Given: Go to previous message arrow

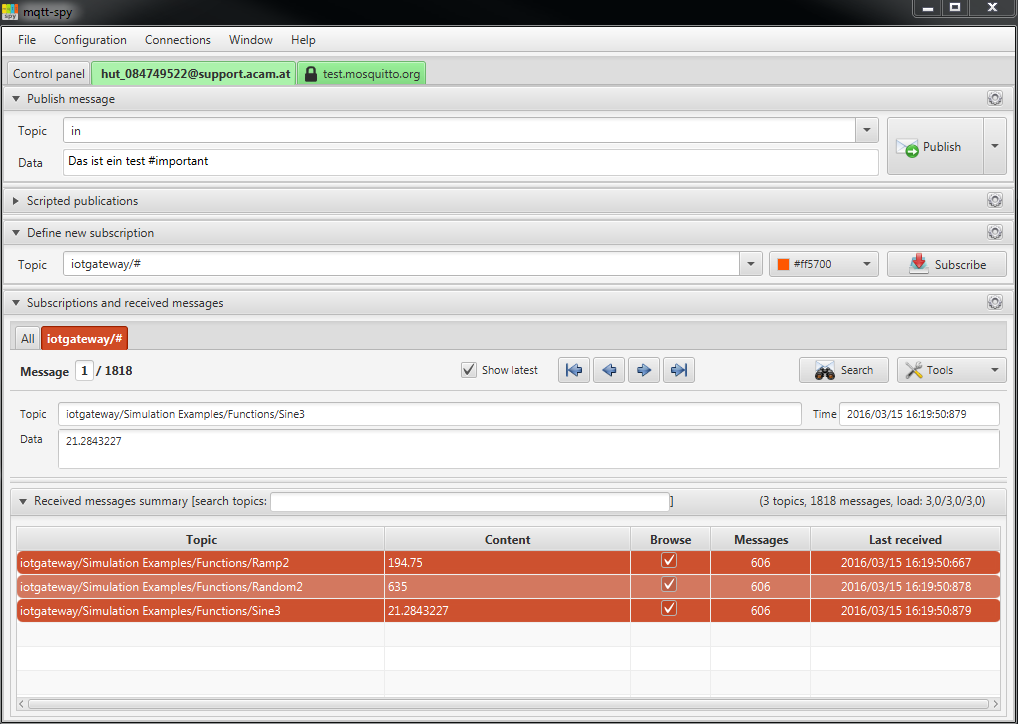Looking at the screenshot, I should click(609, 370).
